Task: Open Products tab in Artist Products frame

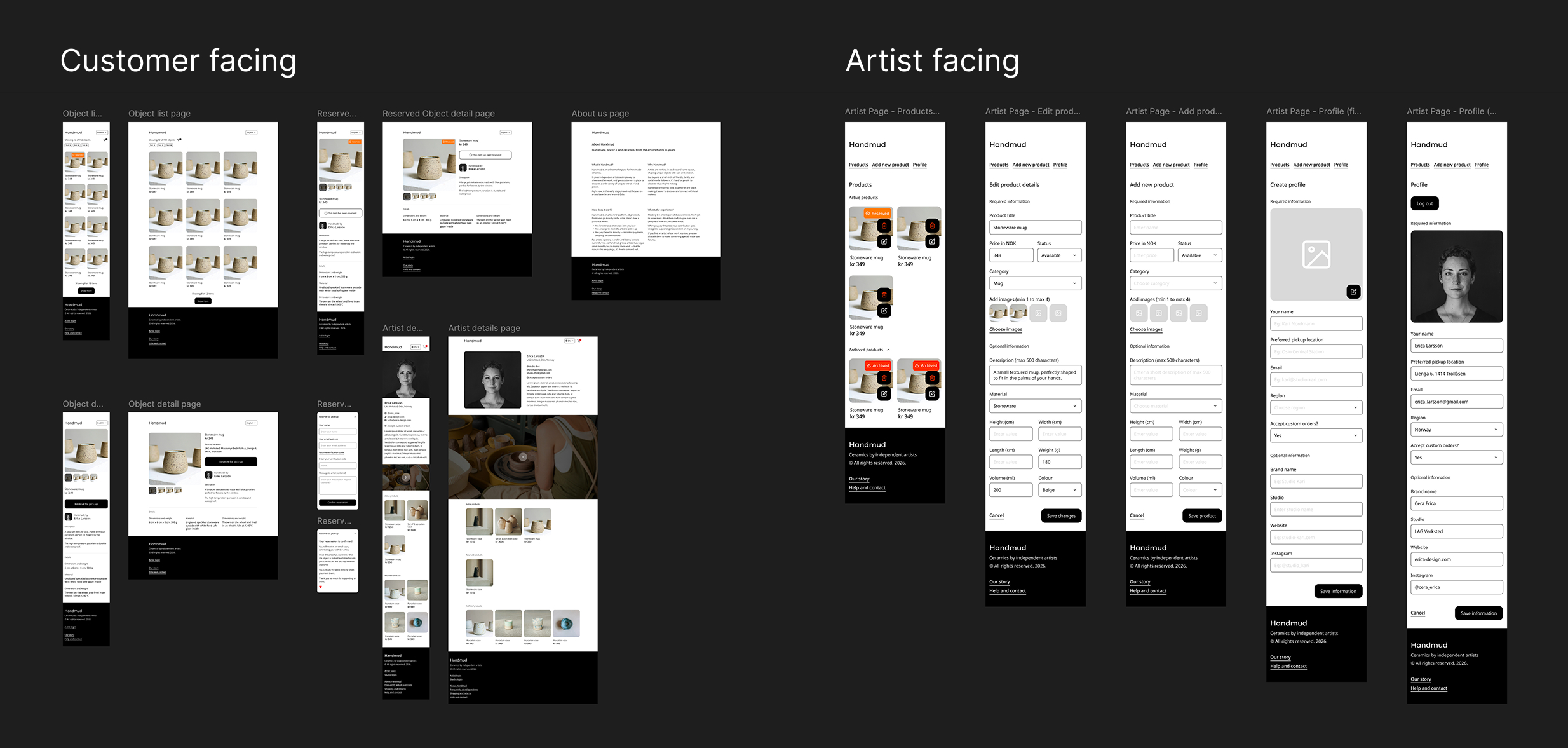Action: point(858,165)
